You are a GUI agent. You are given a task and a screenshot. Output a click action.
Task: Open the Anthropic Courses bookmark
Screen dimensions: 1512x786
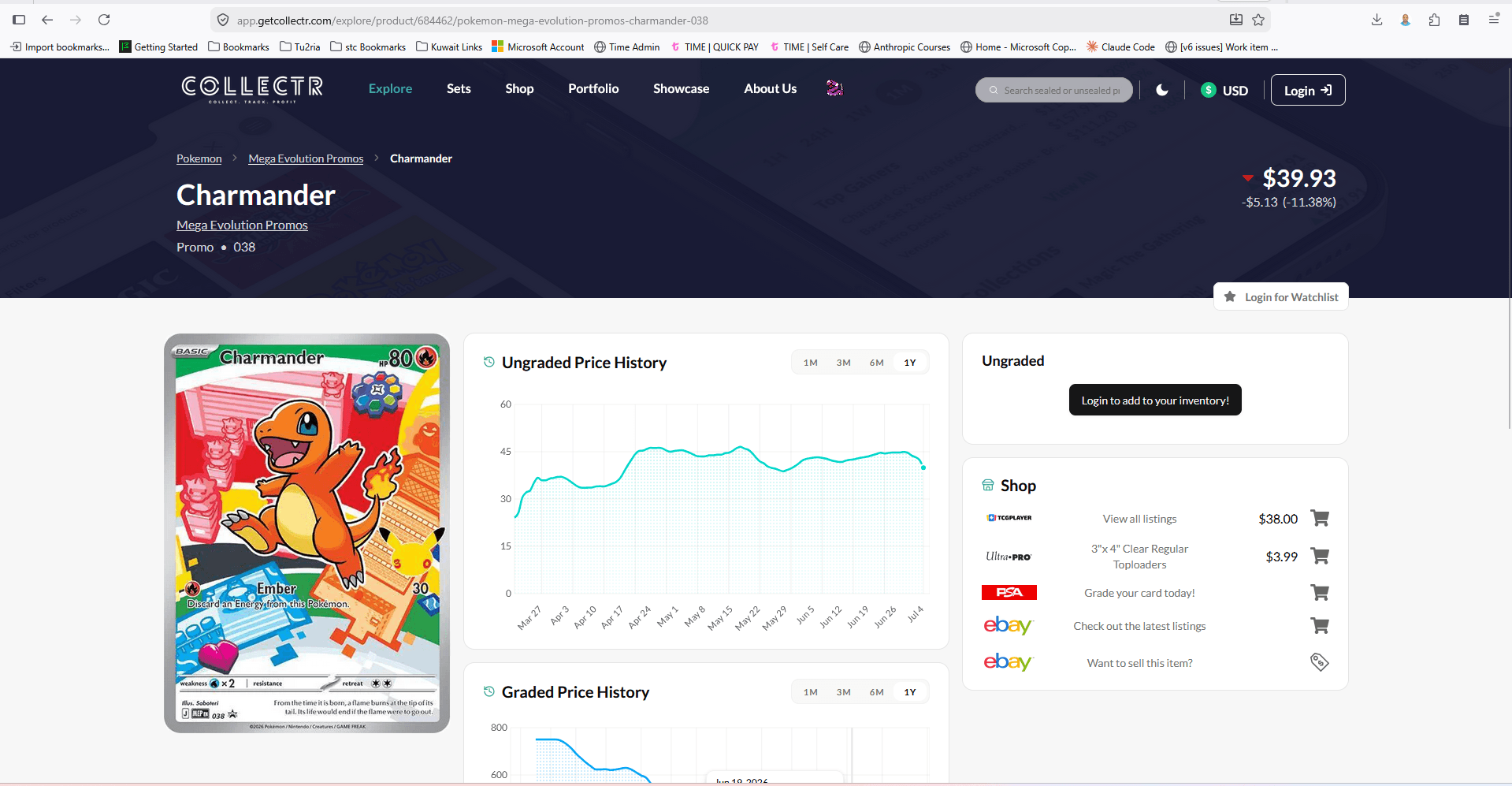(x=905, y=47)
